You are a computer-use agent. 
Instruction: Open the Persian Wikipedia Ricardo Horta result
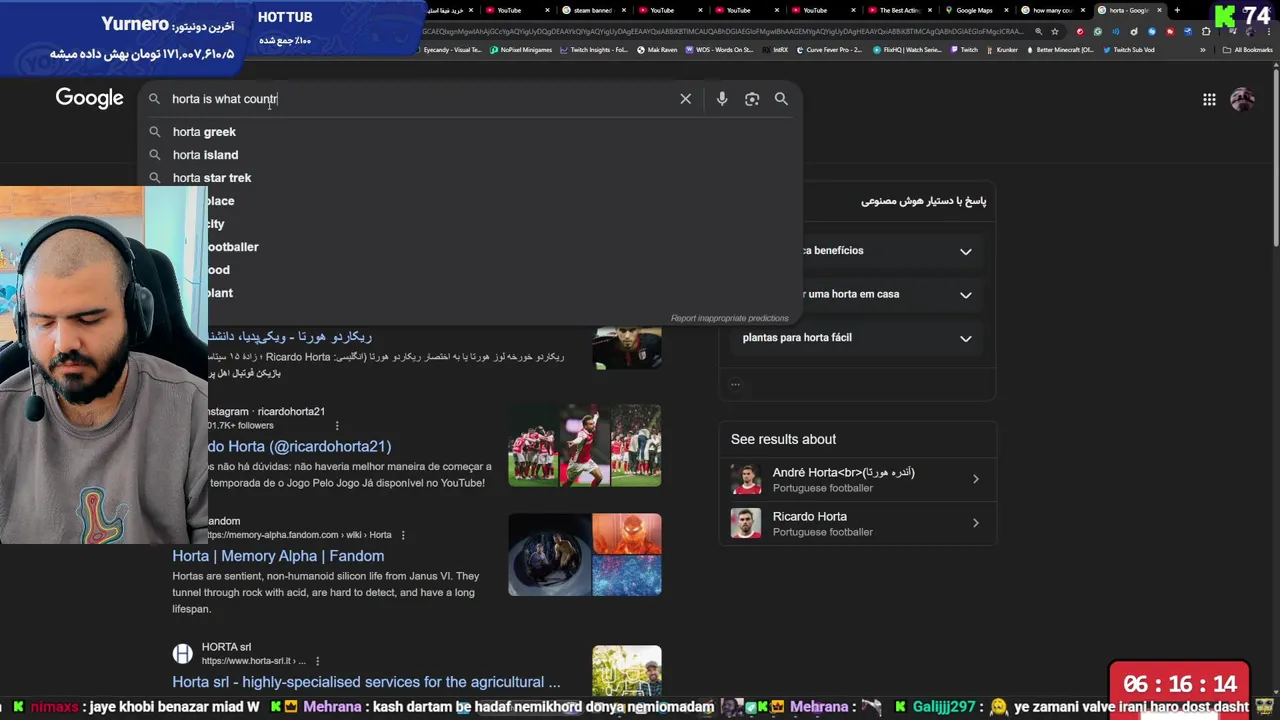pyautogui.click(x=290, y=337)
